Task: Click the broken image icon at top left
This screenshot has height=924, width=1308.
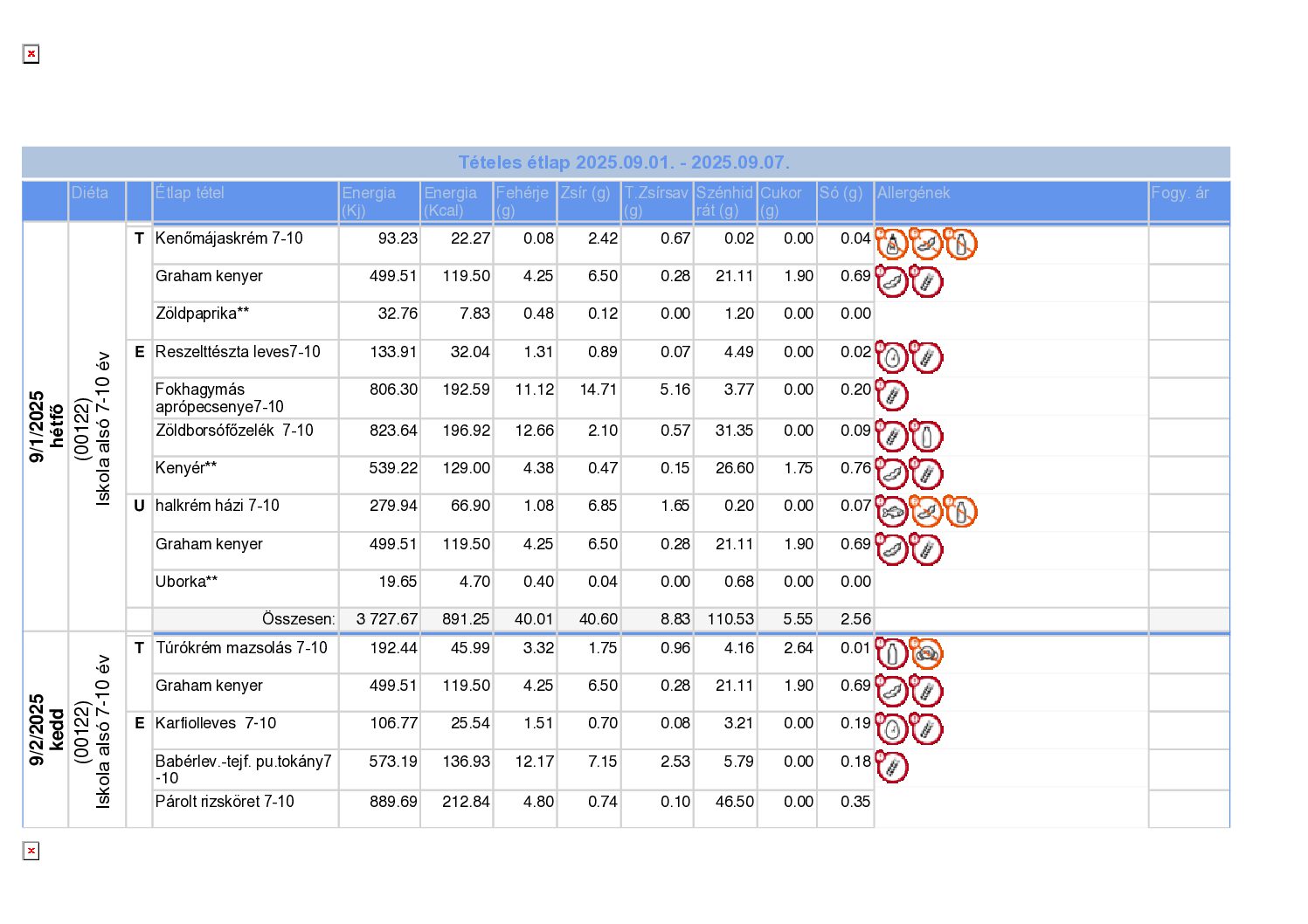Action: coord(31,54)
